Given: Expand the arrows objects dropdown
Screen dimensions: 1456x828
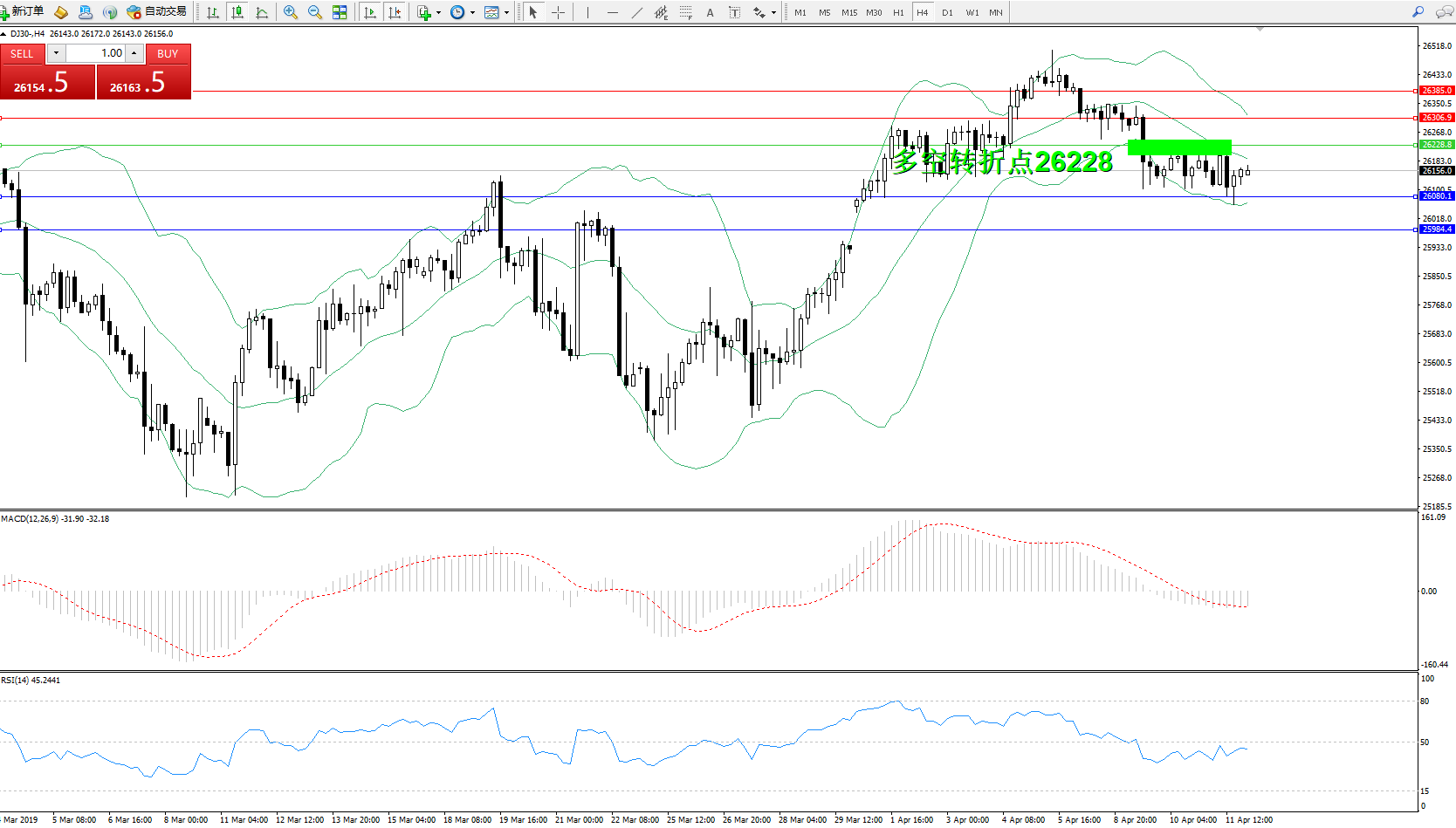Looking at the screenshot, I should (x=773, y=13).
